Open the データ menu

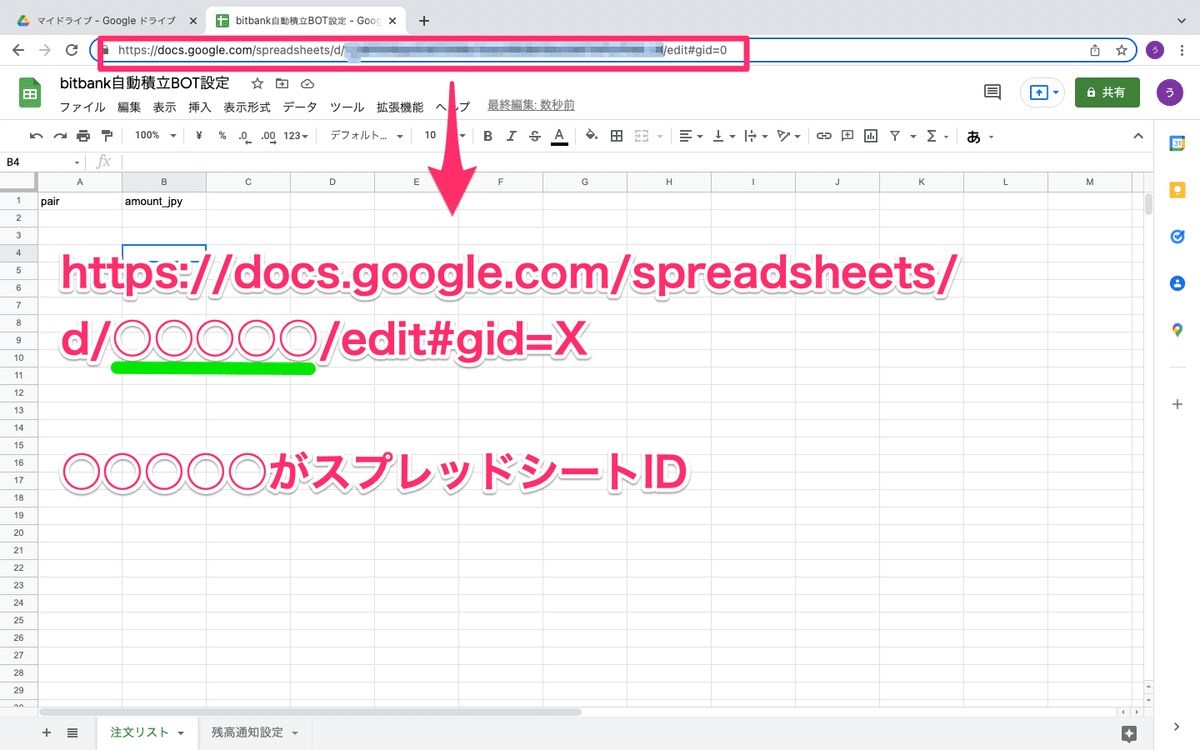click(x=300, y=107)
